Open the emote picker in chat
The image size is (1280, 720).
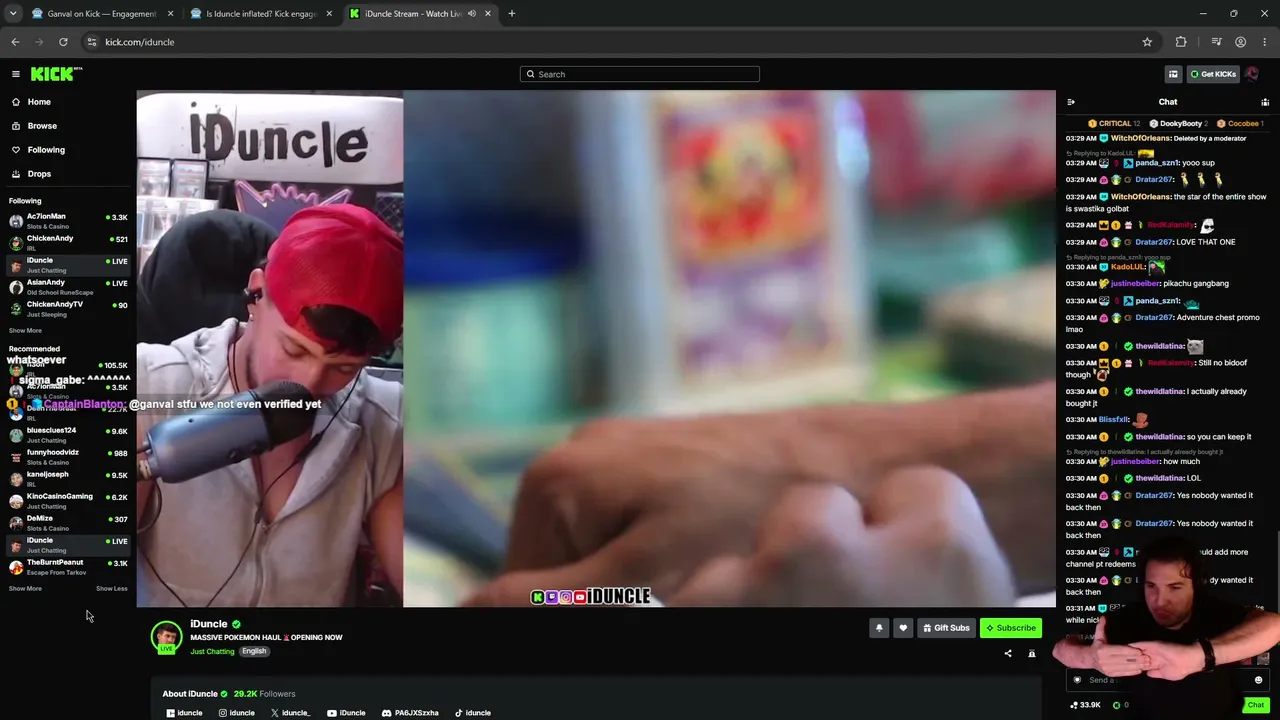click(x=1258, y=680)
